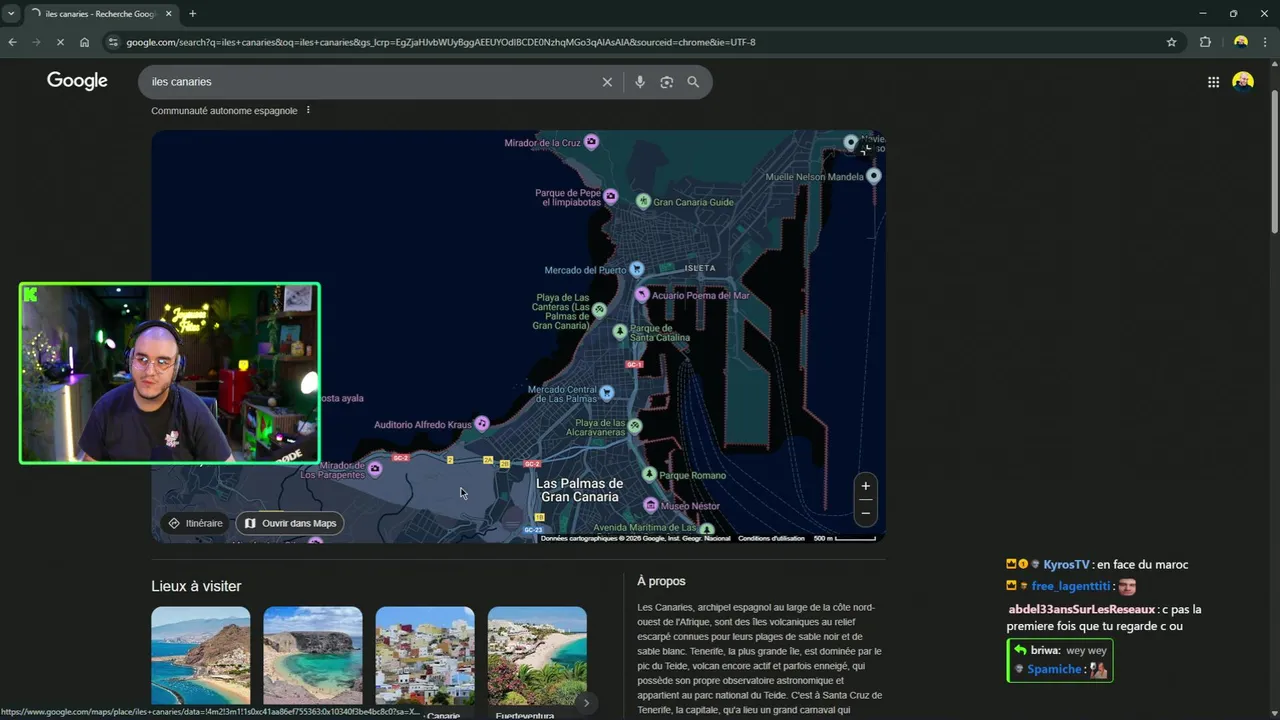Image resolution: width=1280 pixels, height=720 pixels.
Task: Open Chrome extensions puzzle icon
Action: (1205, 42)
